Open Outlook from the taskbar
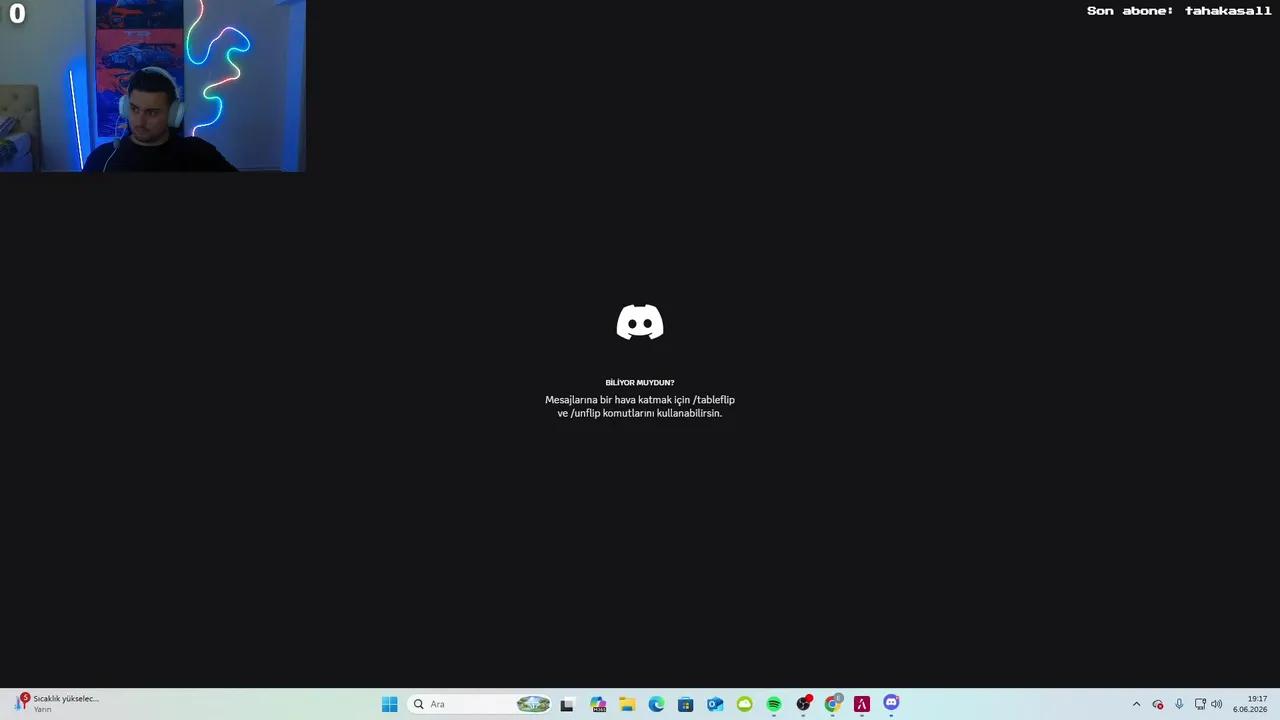This screenshot has height=720, width=1280. tap(715, 704)
